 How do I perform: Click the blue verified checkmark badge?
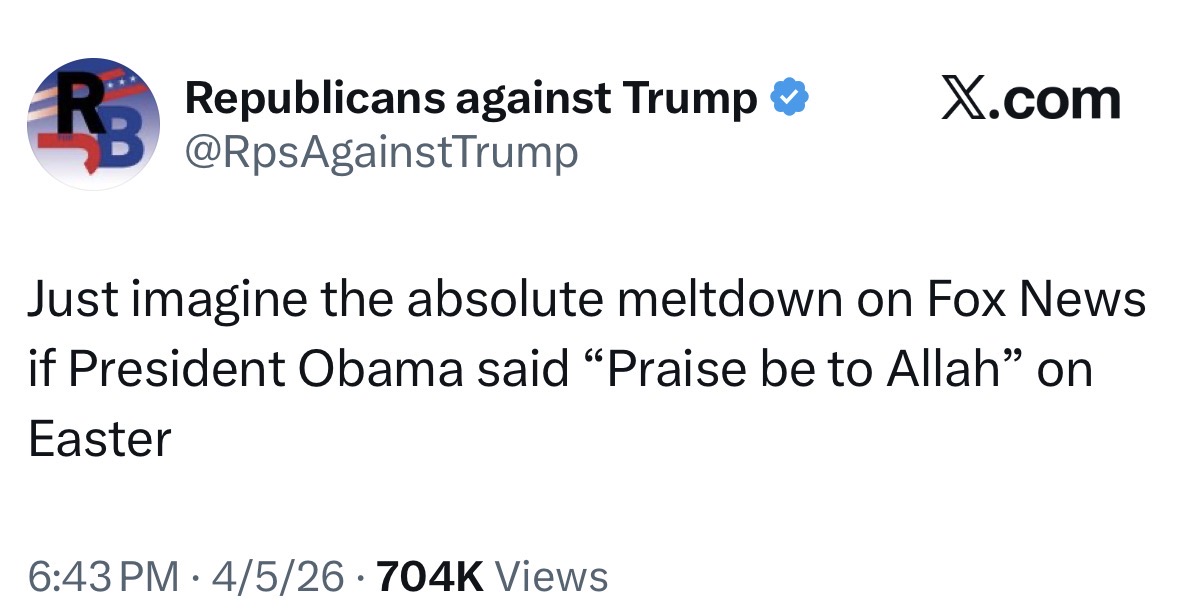[x=788, y=98]
